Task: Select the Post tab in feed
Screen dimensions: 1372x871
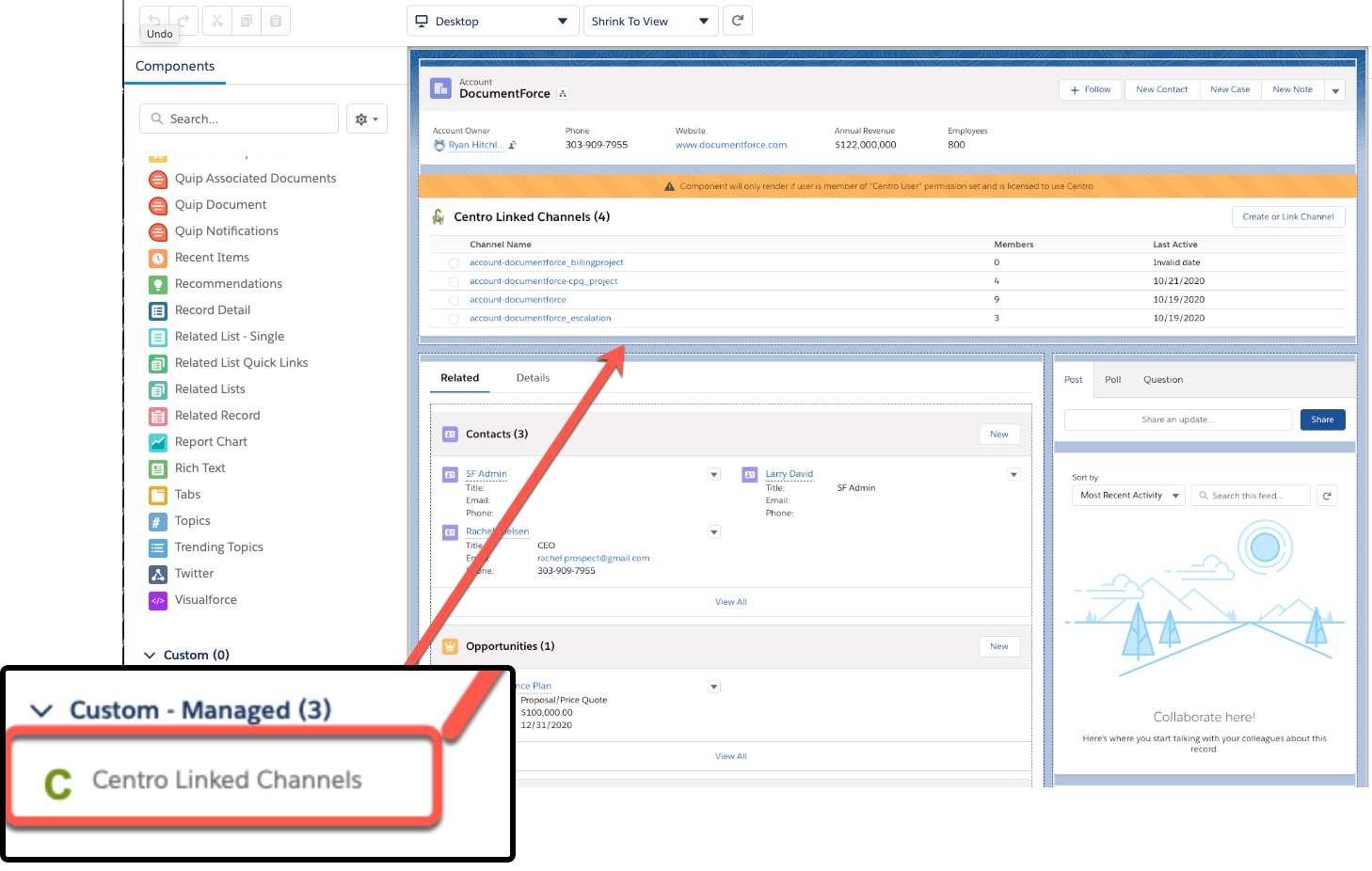Action: (x=1074, y=380)
